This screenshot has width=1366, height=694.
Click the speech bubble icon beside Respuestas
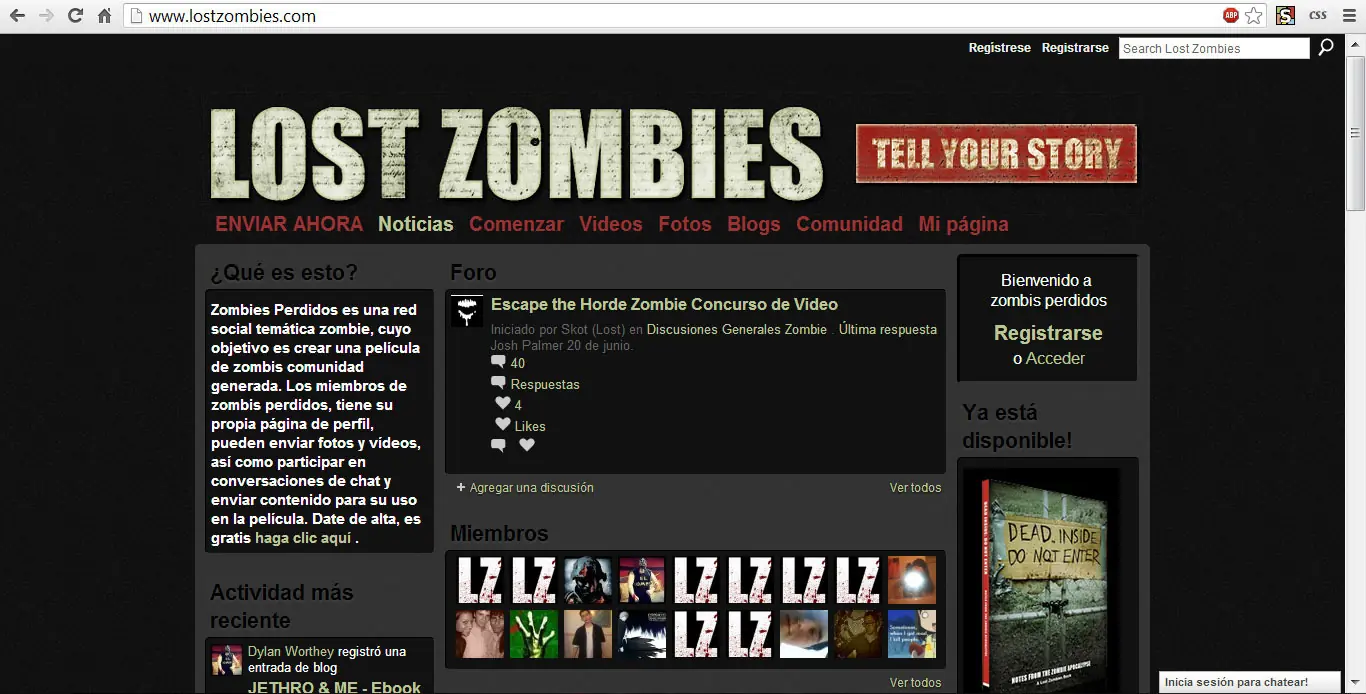pos(498,383)
